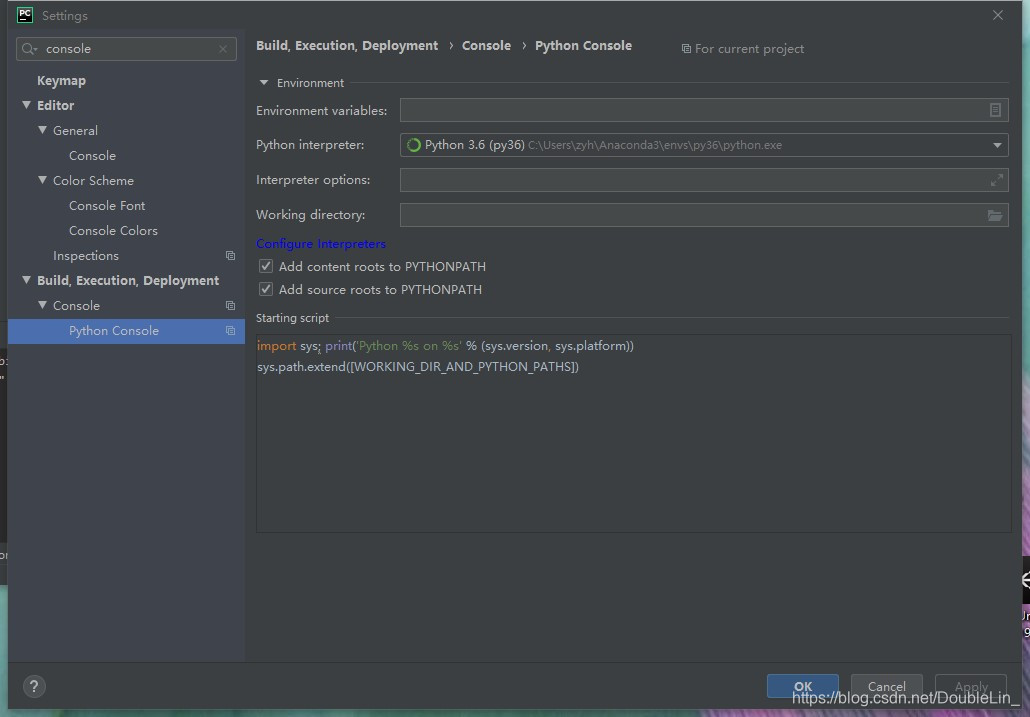Viewport: 1030px width, 717px height.
Task: Click the OK button
Action: pos(803,686)
